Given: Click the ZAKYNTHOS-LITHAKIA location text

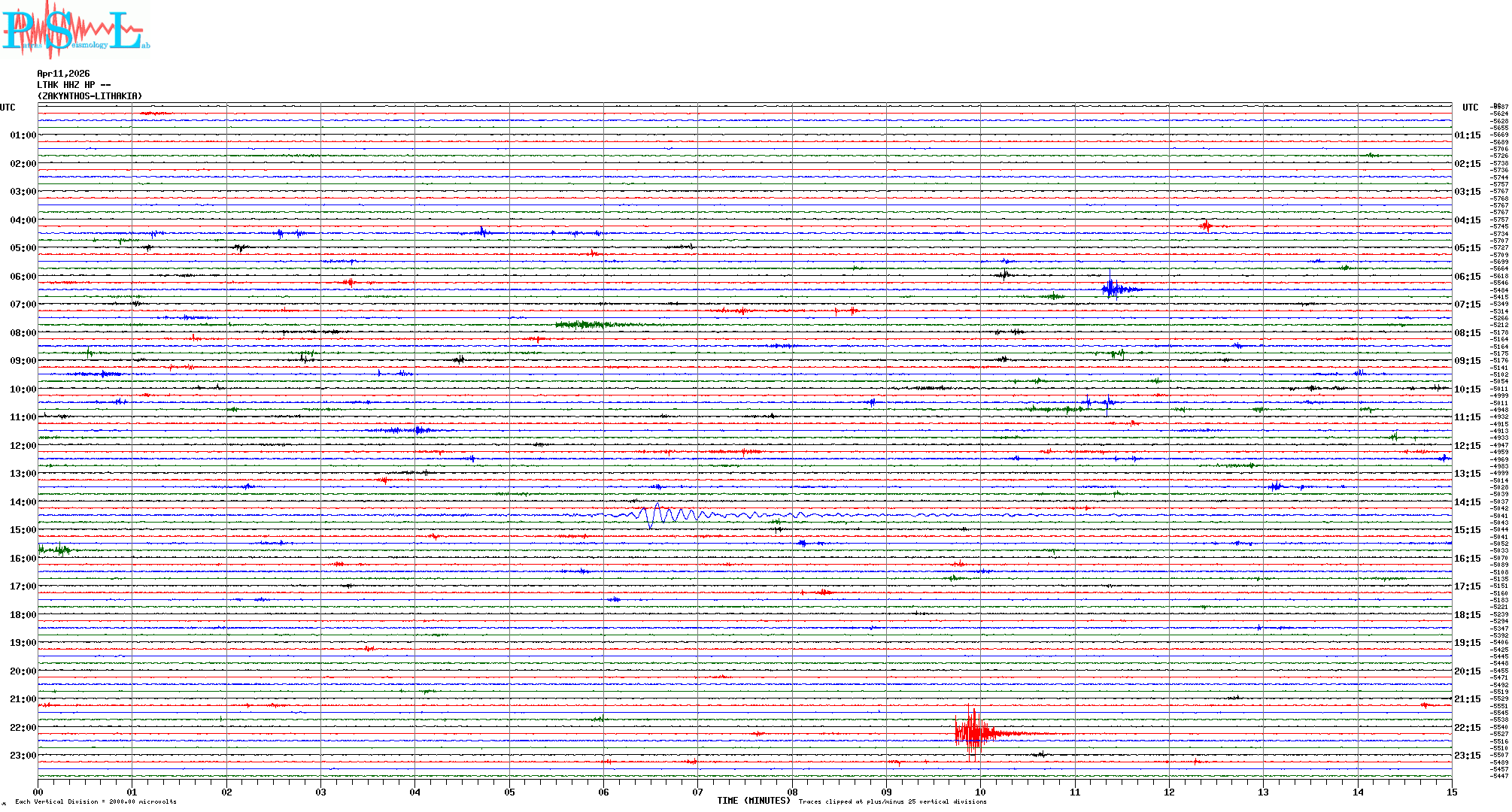Looking at the screenshot, I should pyautogui.click(x=90, y=96).
